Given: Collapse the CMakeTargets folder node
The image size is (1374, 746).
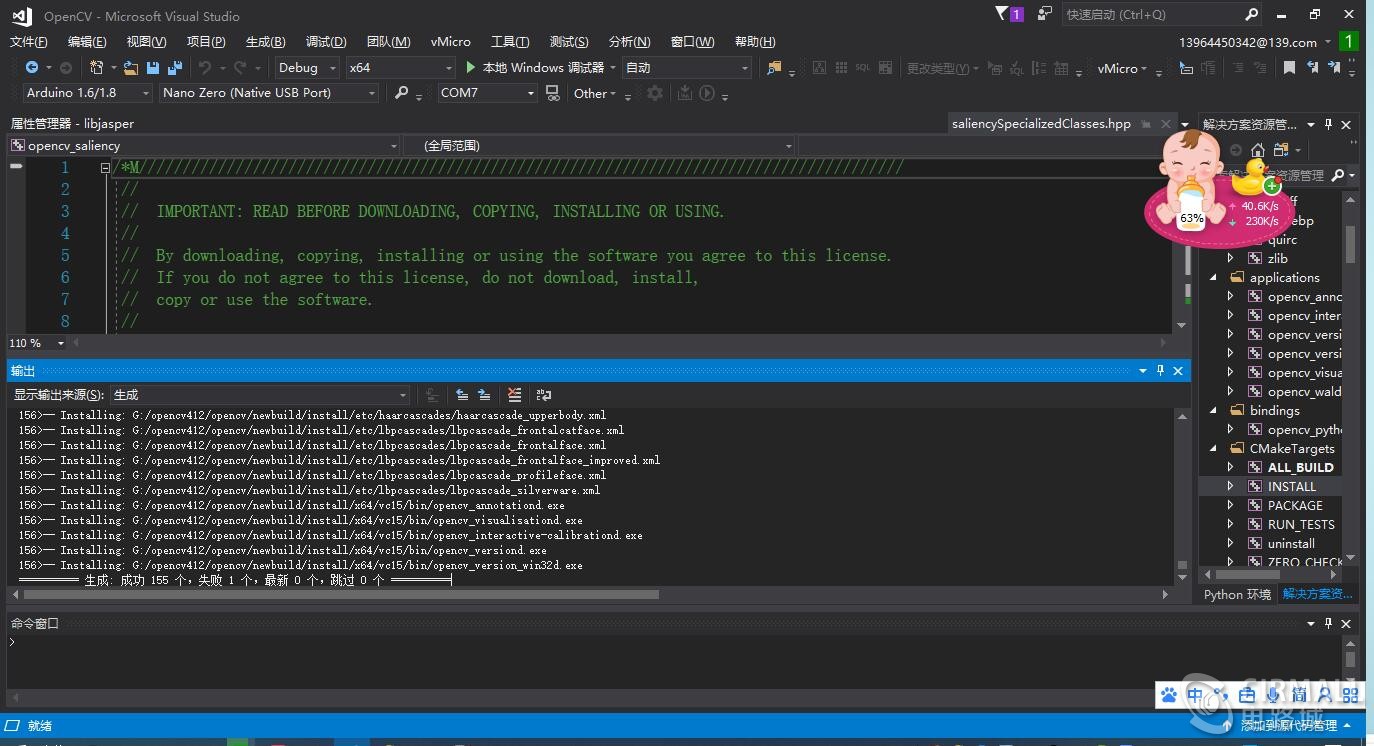Looking at the screenshot, I should click(x=1215, y=449).
